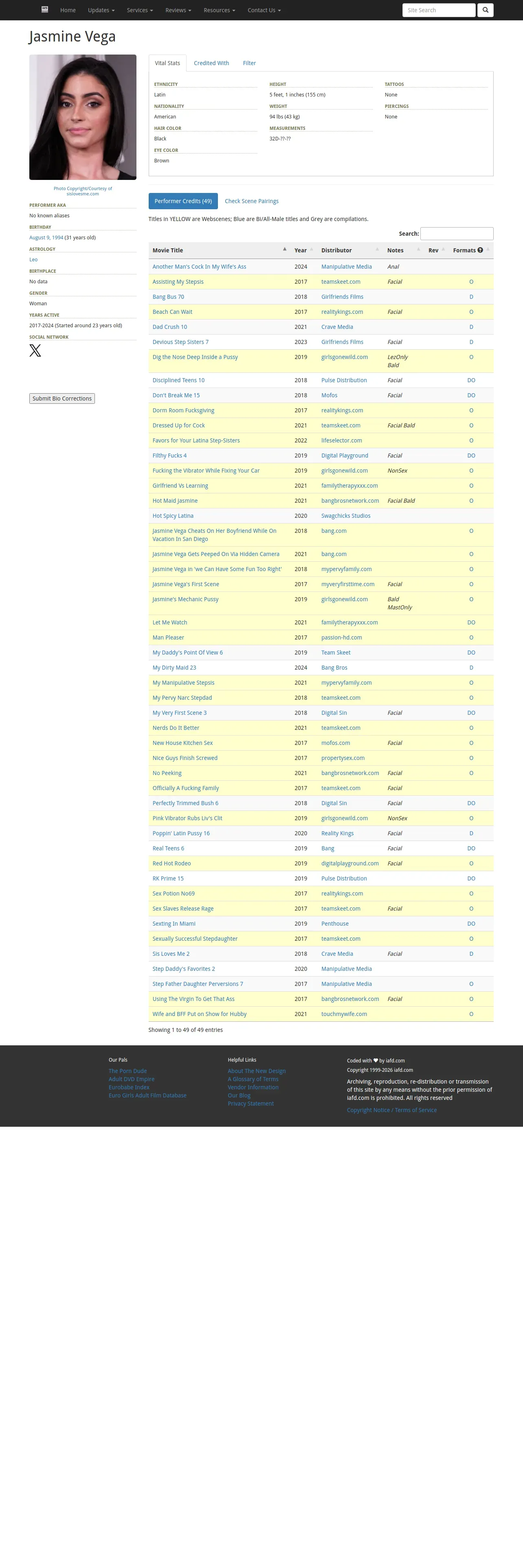Viewport: 523px width, 1568px height.
Task: Sort the table by Notes column
Action: (x=403, y=250)
